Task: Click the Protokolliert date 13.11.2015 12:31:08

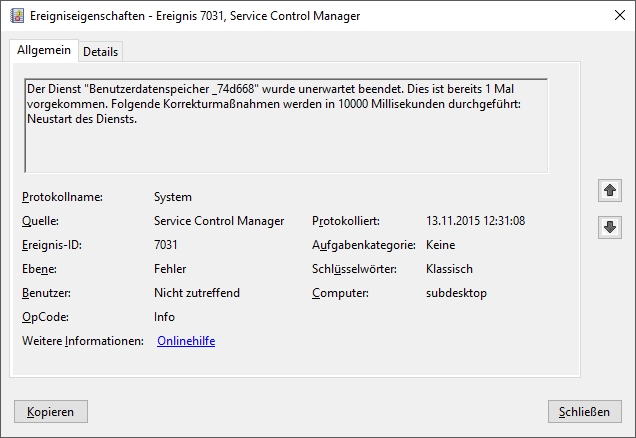Action: tap(475, 221)
